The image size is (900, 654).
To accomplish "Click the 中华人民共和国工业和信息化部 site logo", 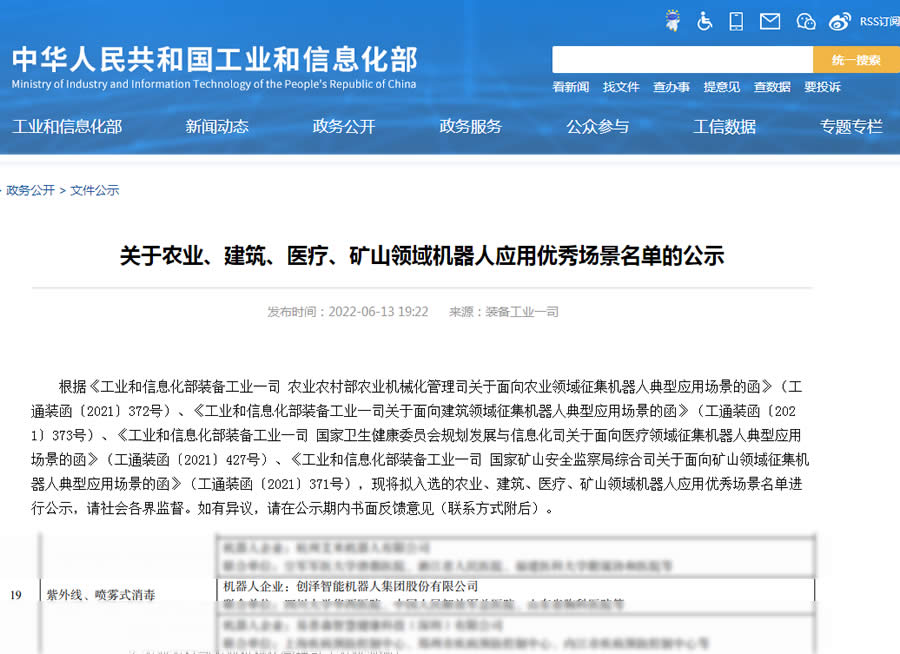I will pos(214,67).
